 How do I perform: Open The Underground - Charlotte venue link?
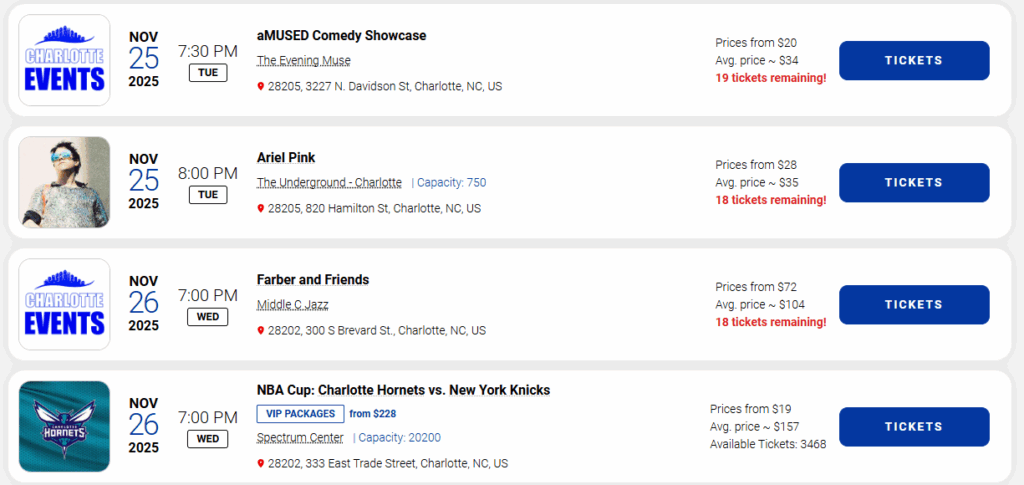(x=329, y=183)
